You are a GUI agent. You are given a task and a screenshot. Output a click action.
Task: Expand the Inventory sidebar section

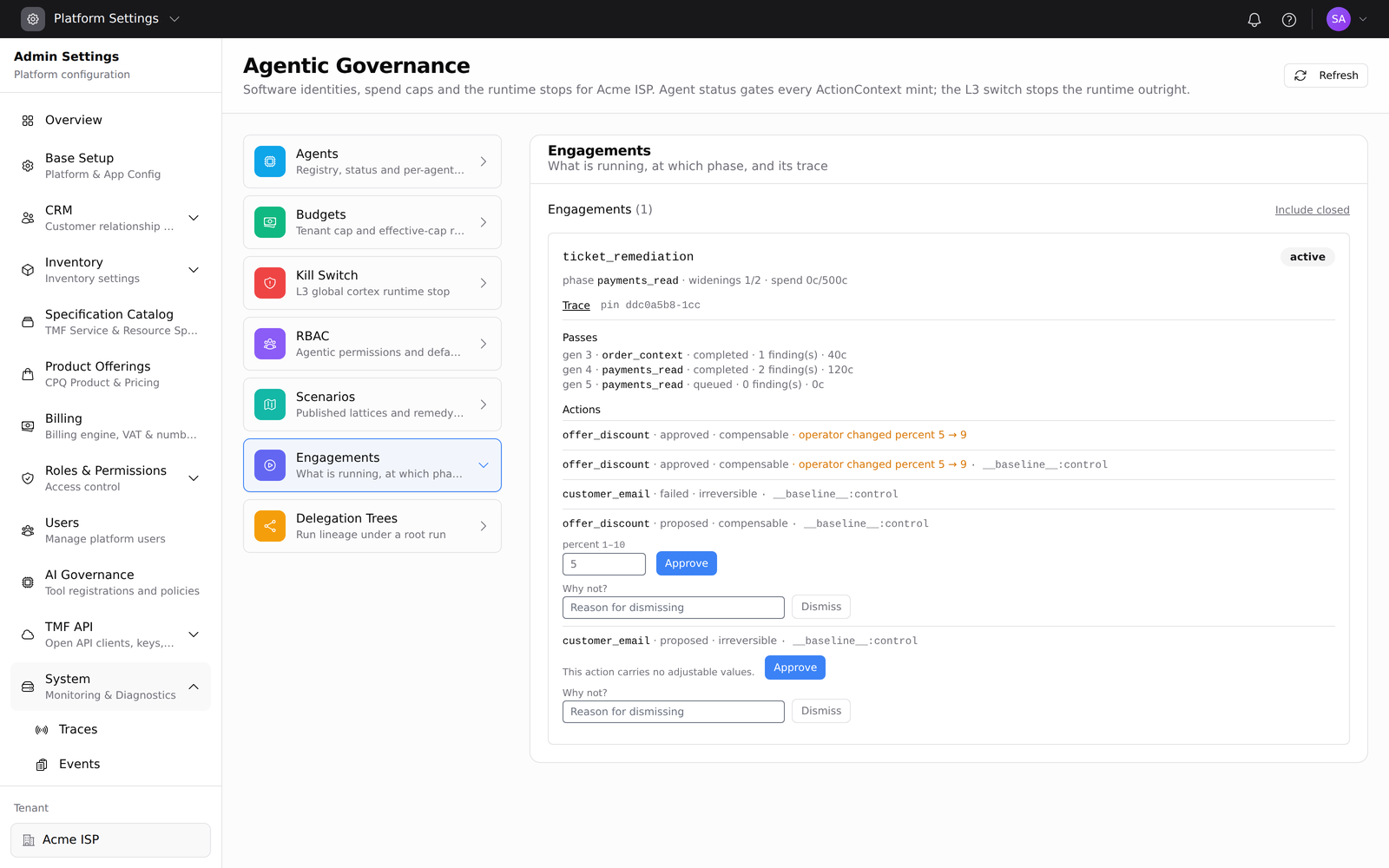click(194, 270)
